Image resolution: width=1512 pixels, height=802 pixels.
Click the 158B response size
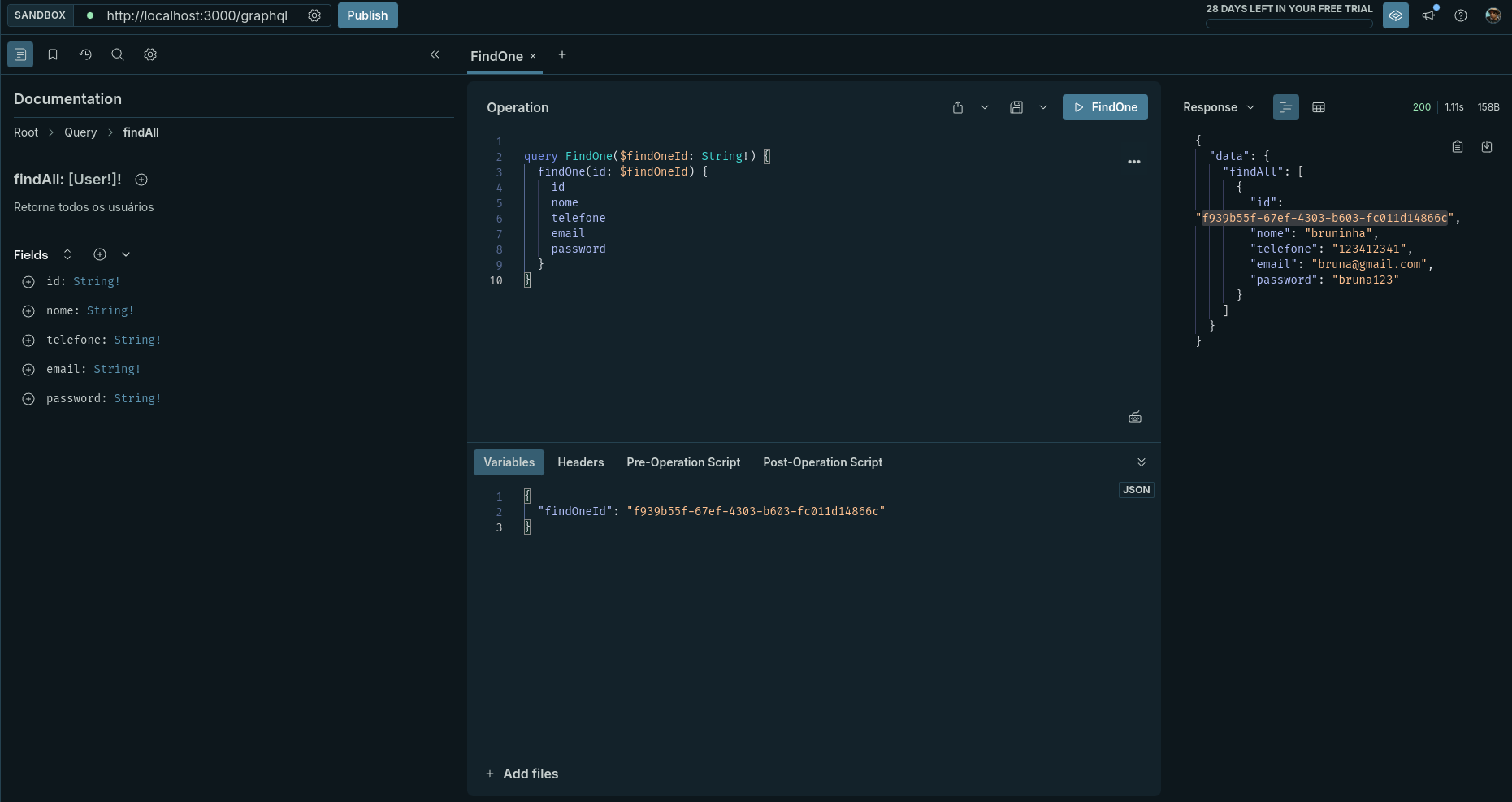pyautogui.click(x=1488, y=107)
